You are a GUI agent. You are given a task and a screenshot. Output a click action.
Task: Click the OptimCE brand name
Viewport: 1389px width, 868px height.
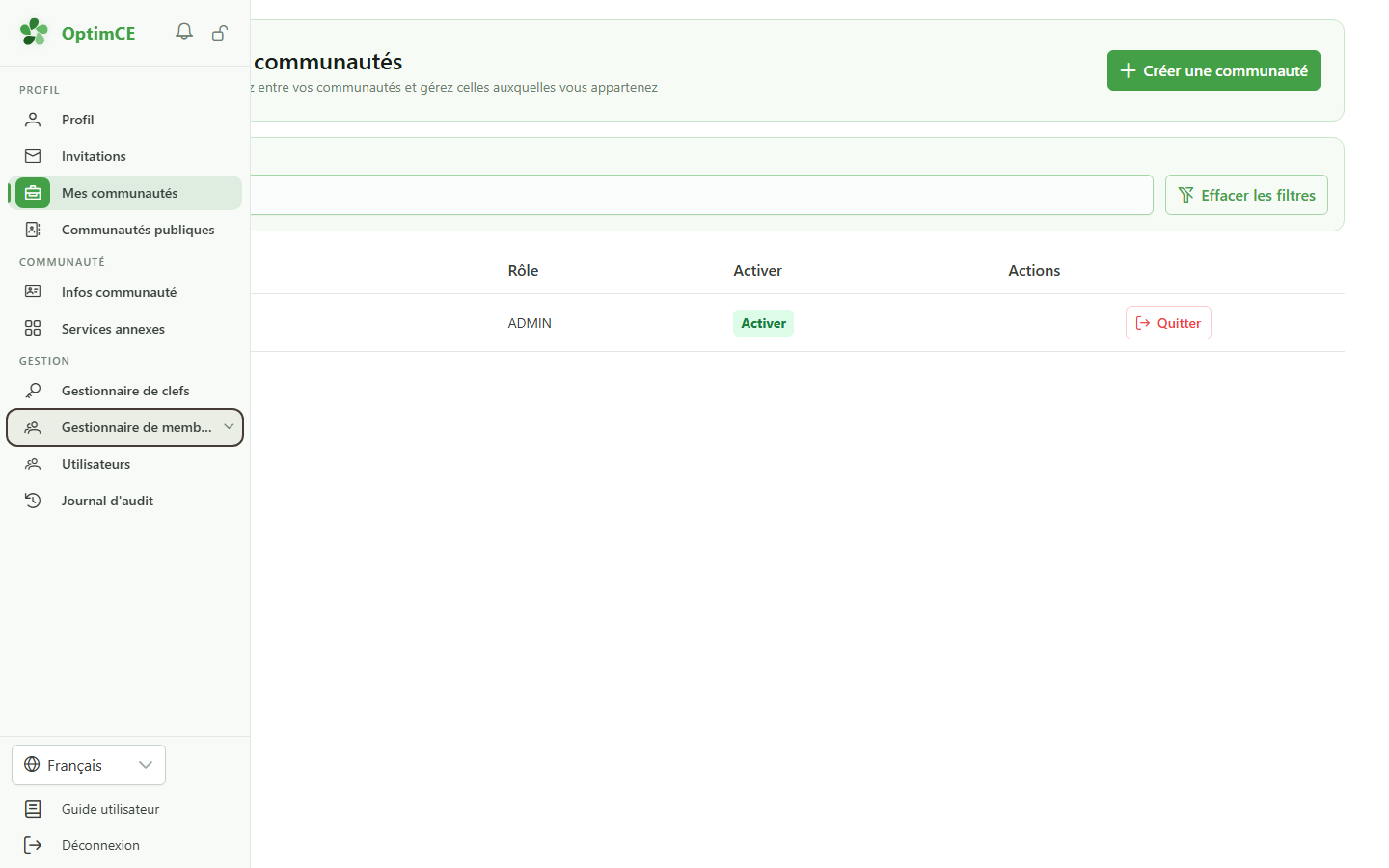pos(98,33)
